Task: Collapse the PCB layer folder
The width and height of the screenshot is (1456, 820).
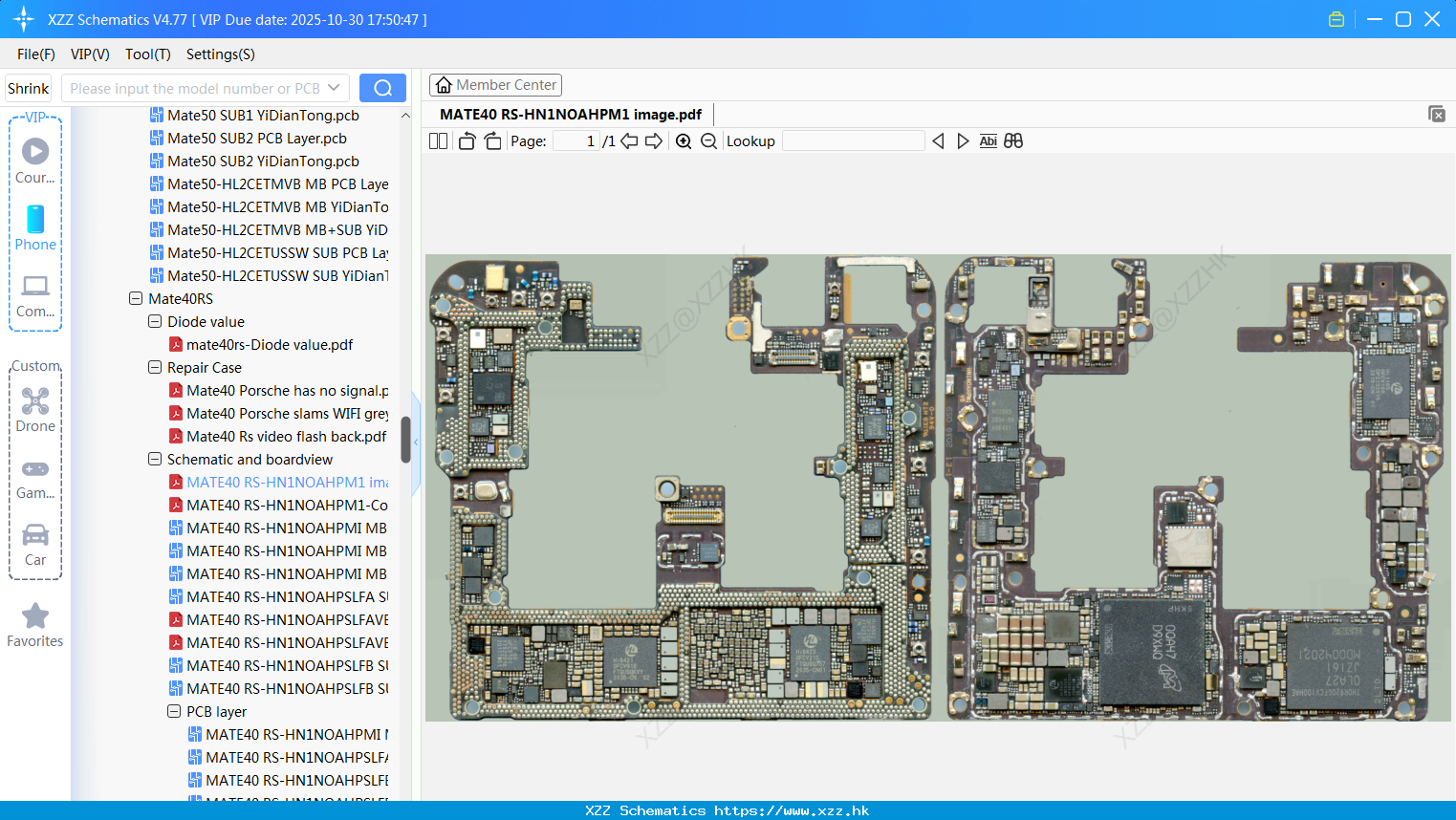Action: tap(174, 711)
